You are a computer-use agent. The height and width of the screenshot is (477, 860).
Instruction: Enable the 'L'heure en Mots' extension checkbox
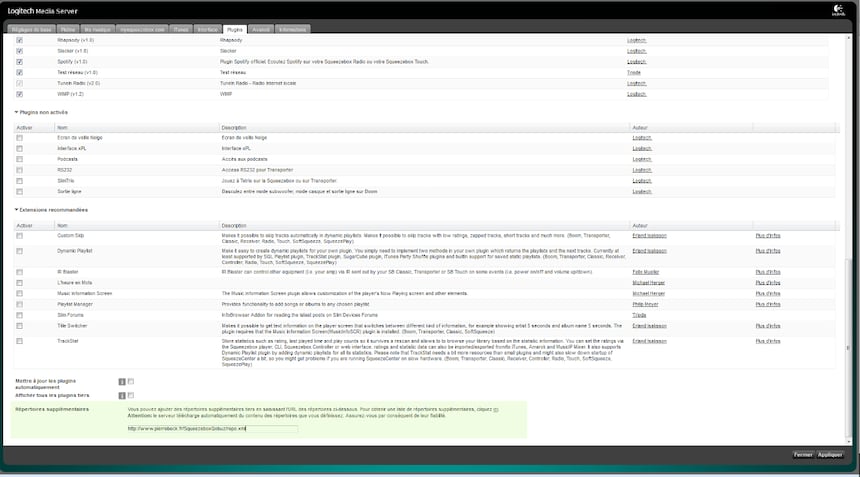click(x=20, y=283)
